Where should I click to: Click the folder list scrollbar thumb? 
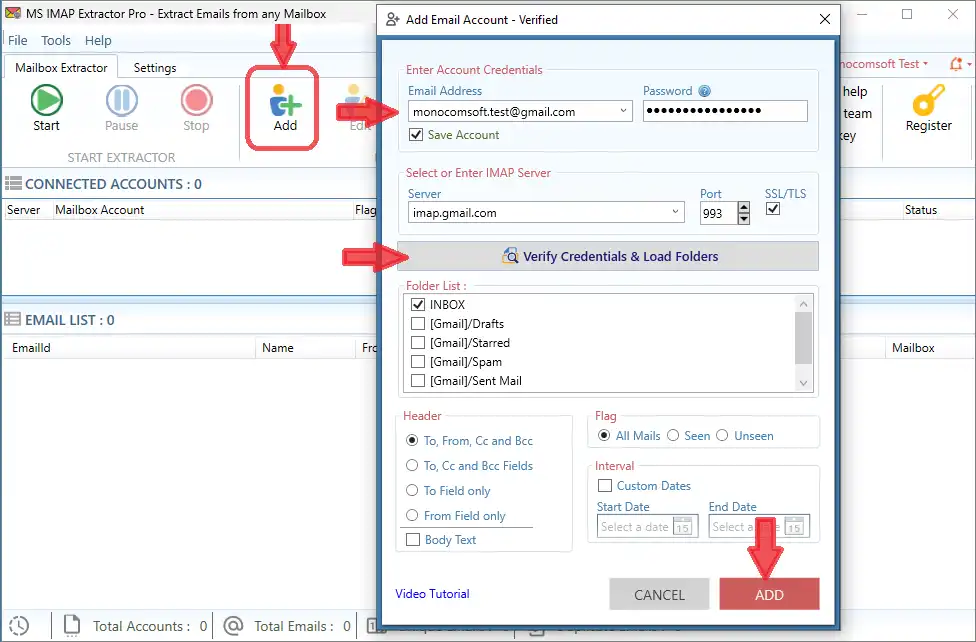pos(804,338)
